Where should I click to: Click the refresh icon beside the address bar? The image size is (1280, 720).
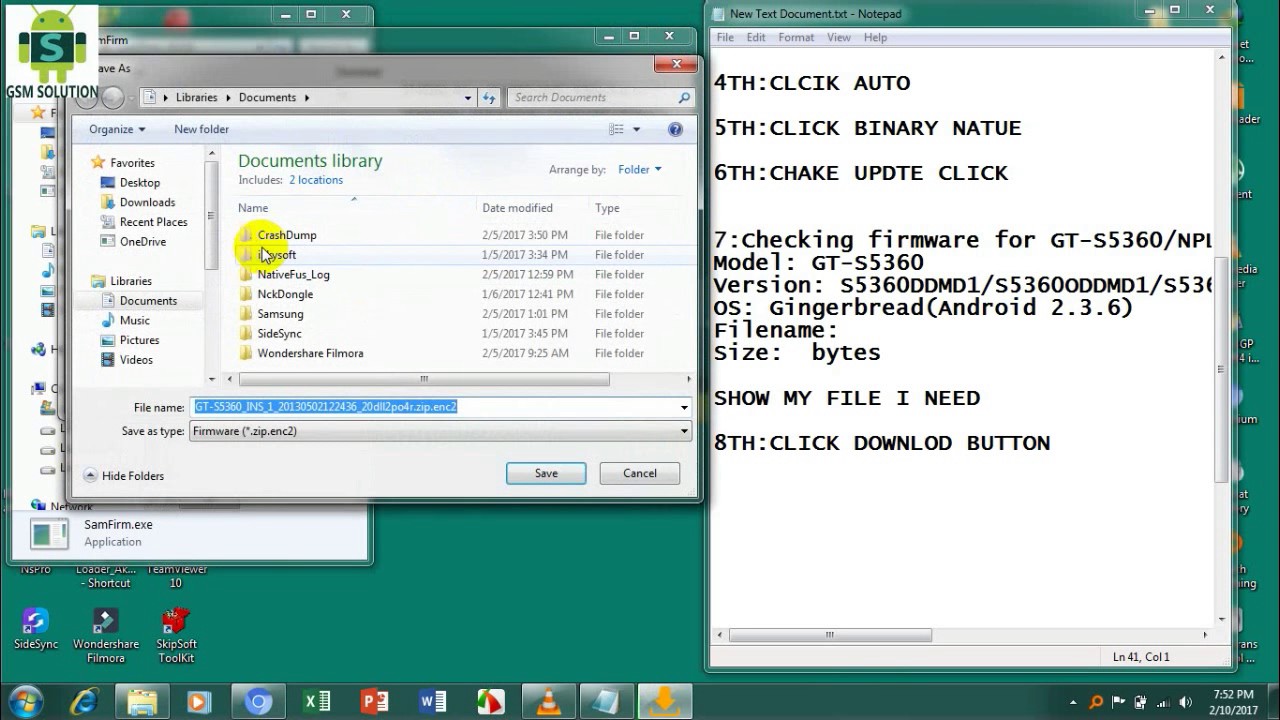[489, 97]
